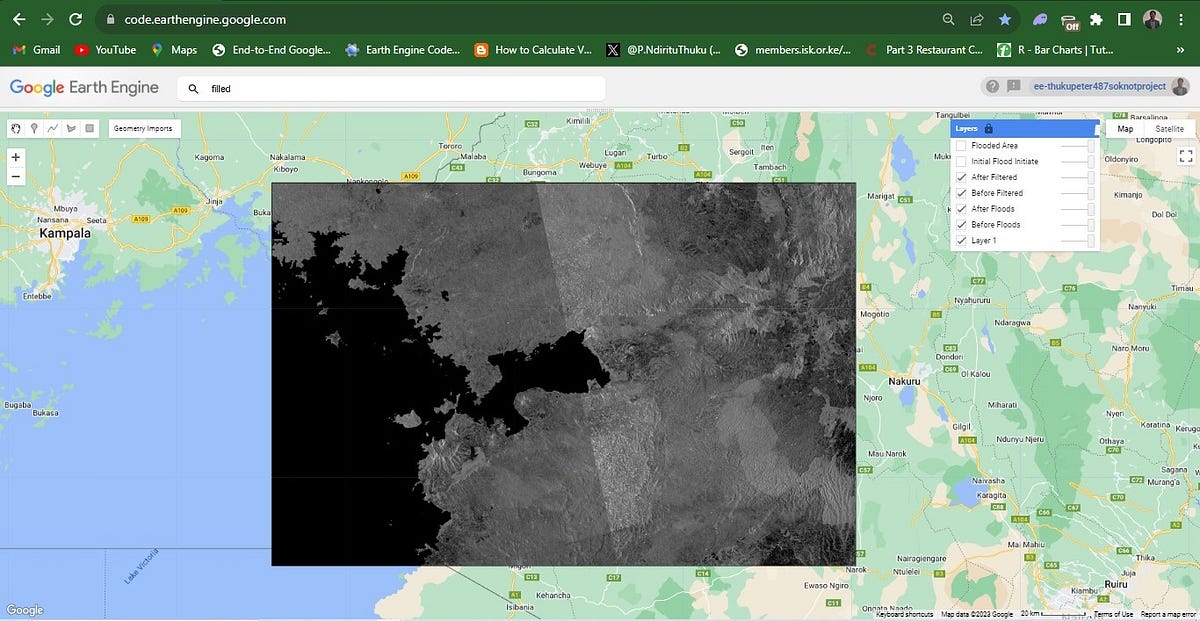Click the Terms of Use link
1200x621 pixels.
point(1113,612)
